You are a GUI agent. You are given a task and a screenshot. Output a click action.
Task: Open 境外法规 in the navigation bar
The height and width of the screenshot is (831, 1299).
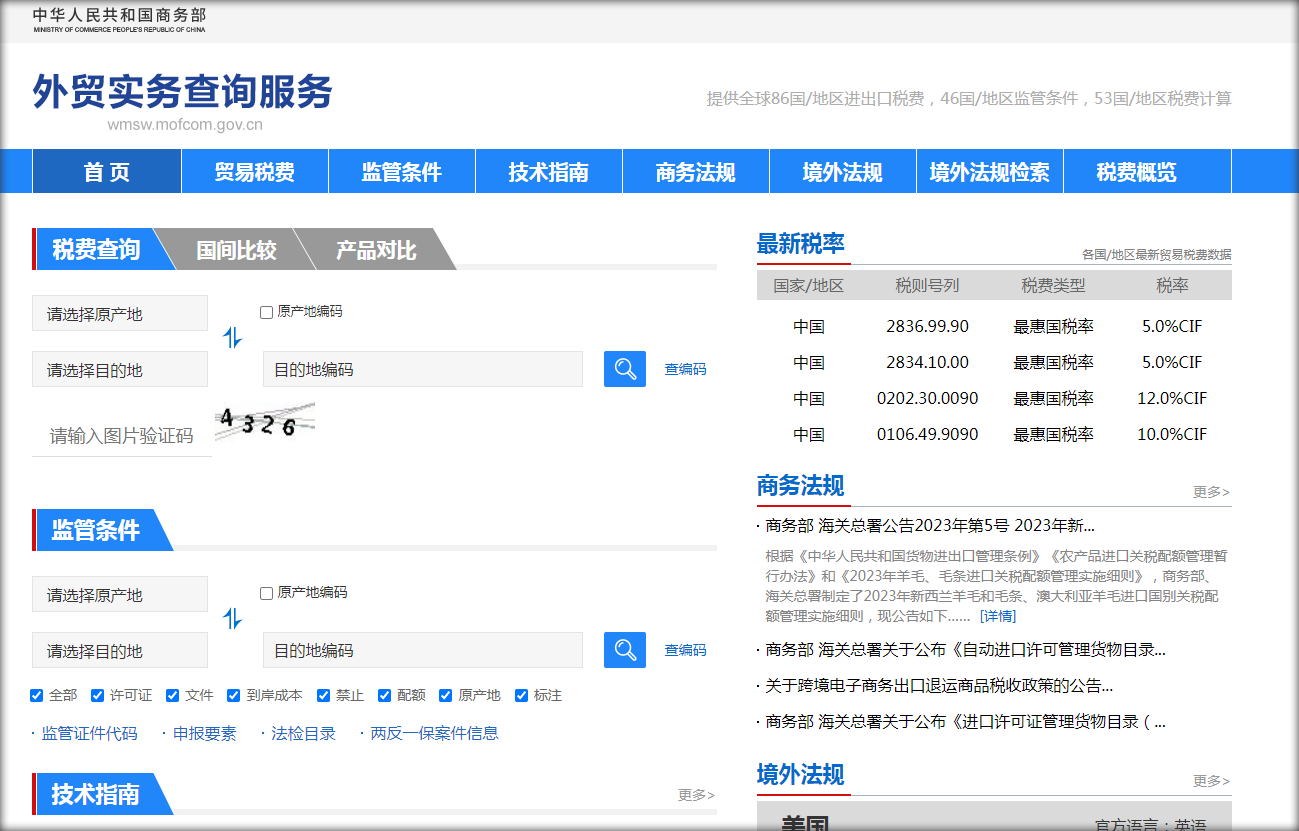tap(843, 171)
